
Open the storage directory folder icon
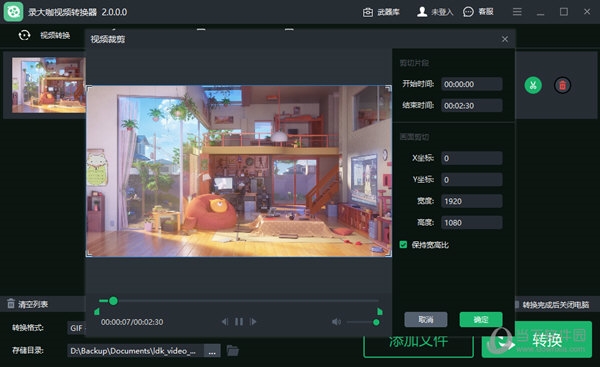(232, 351)
